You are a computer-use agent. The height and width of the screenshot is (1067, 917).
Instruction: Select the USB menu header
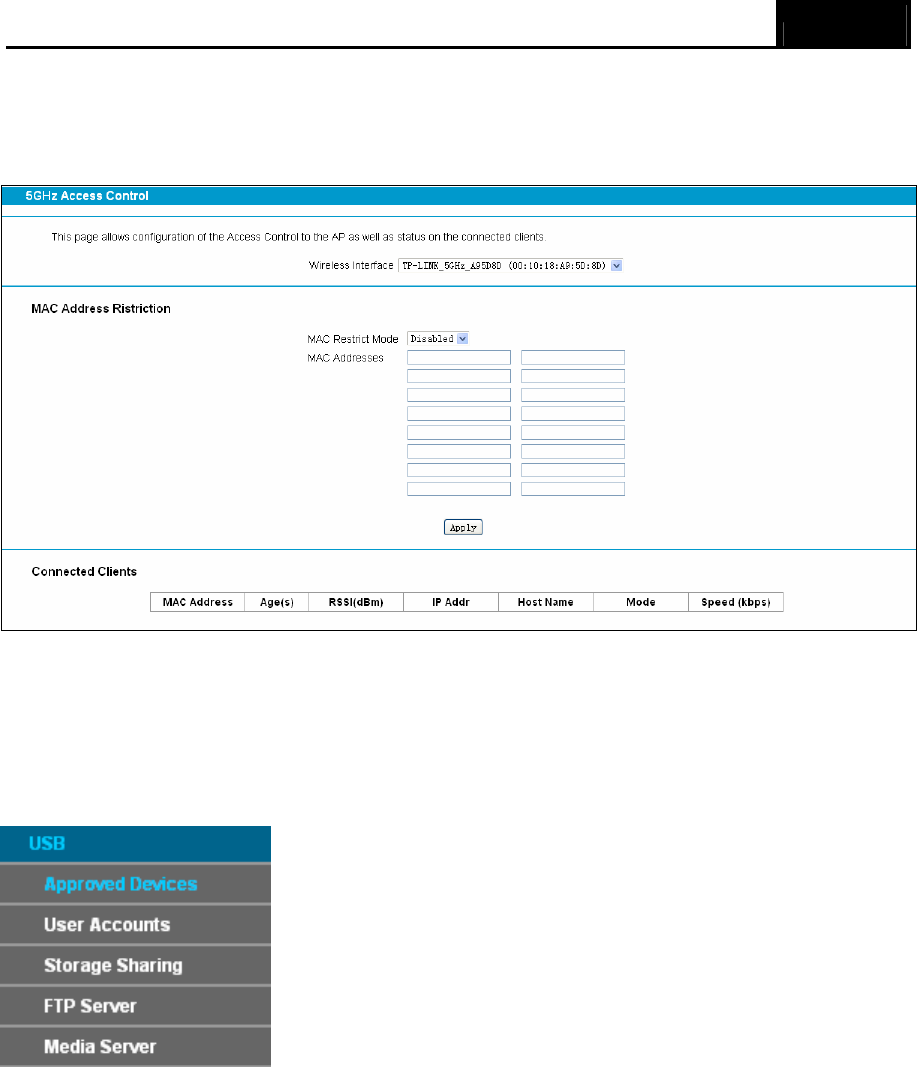point(135,844)
